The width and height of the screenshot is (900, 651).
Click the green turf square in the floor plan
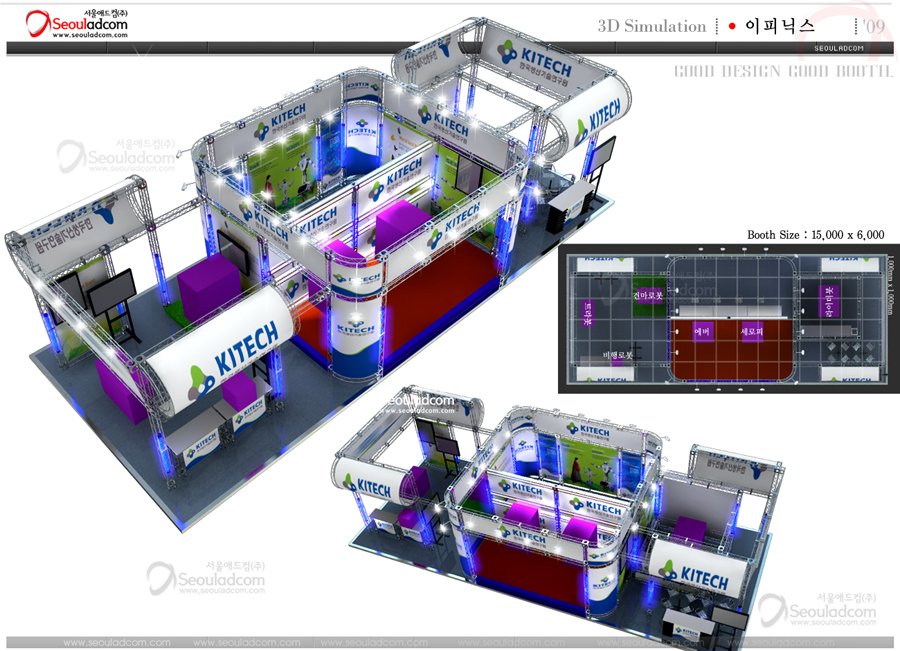(x=650, y=300)
